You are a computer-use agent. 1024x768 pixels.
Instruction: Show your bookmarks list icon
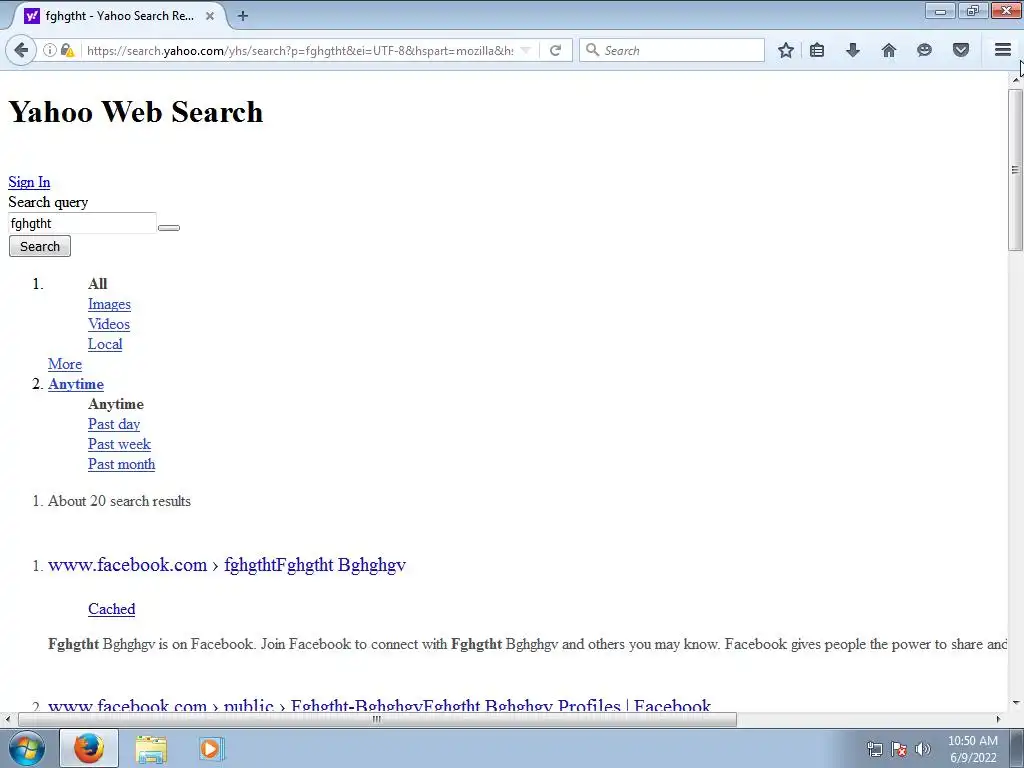point(816,50)
